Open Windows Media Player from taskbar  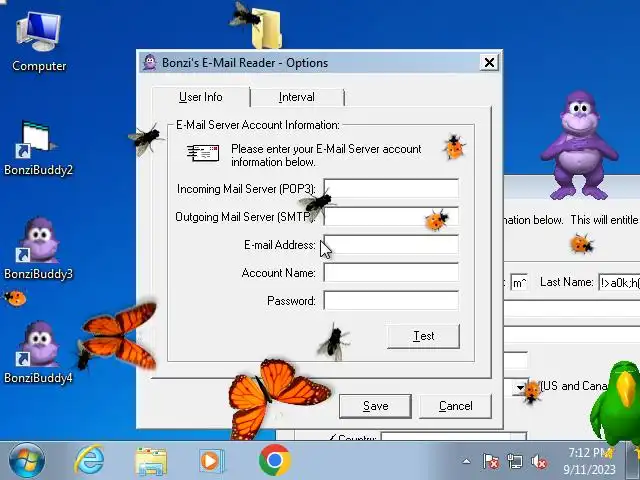click(211, 461)
